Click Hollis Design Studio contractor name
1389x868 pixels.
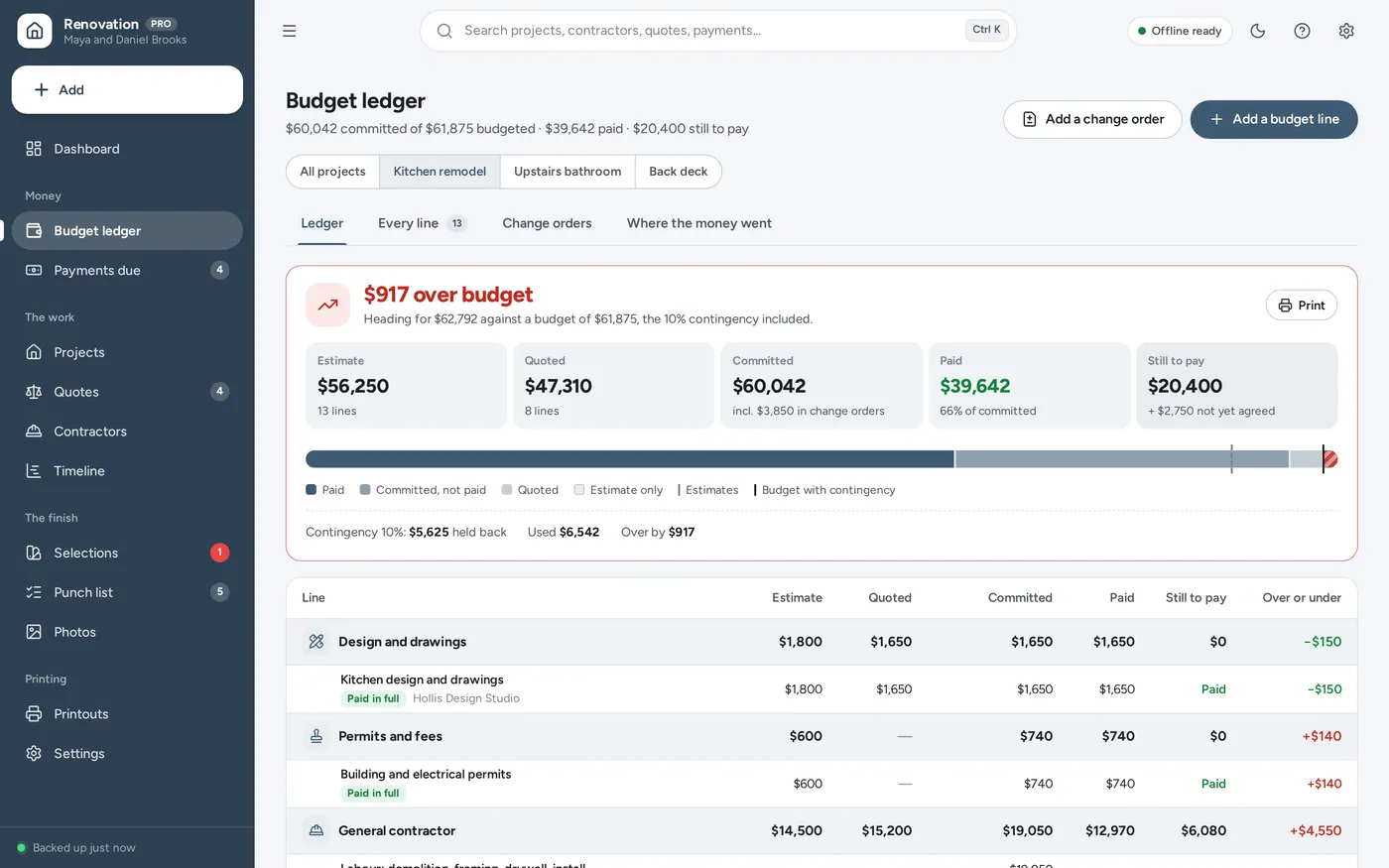pyautogui.click(x=466, y=698)
